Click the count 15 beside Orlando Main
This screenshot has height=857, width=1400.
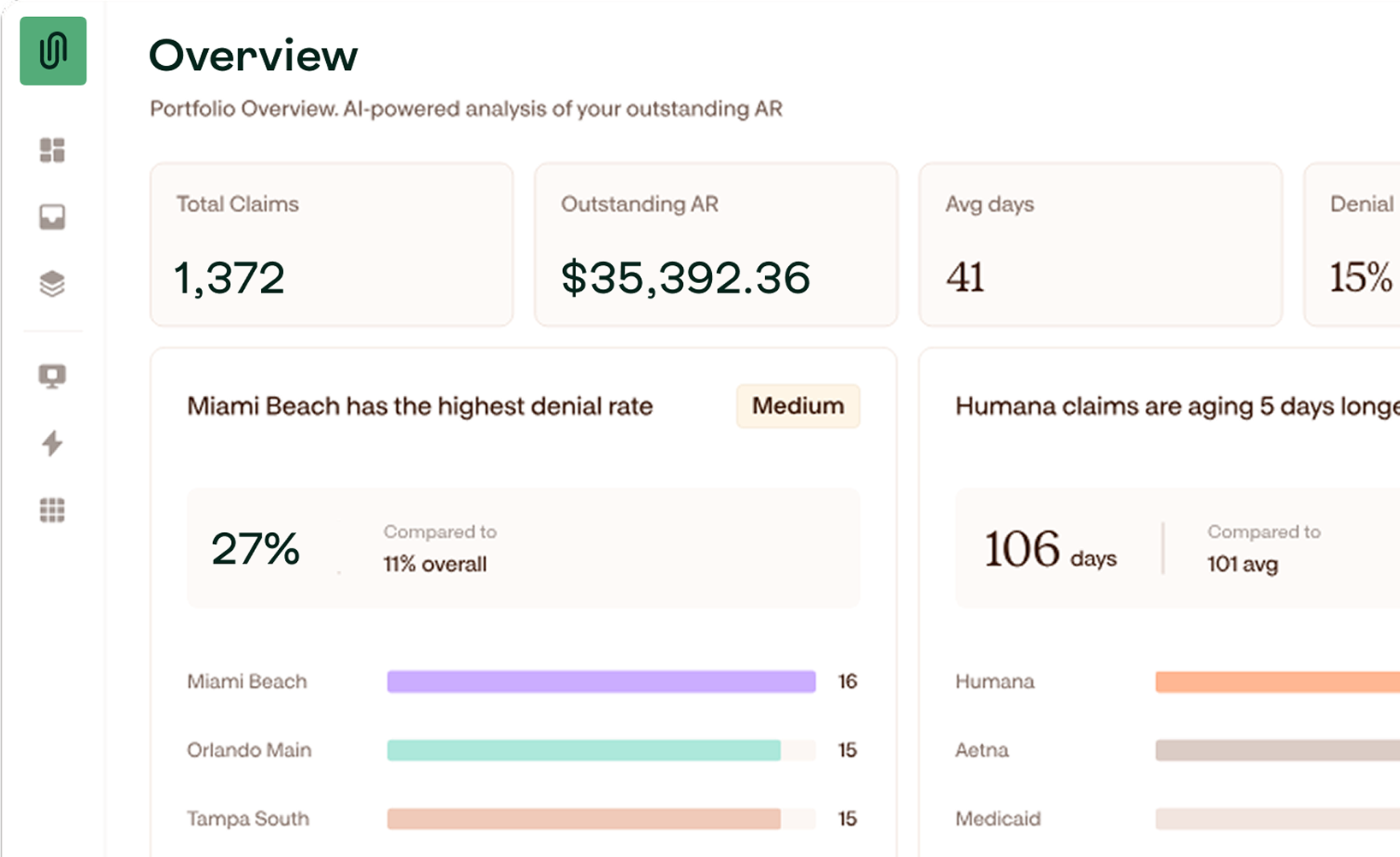[847, 750]
